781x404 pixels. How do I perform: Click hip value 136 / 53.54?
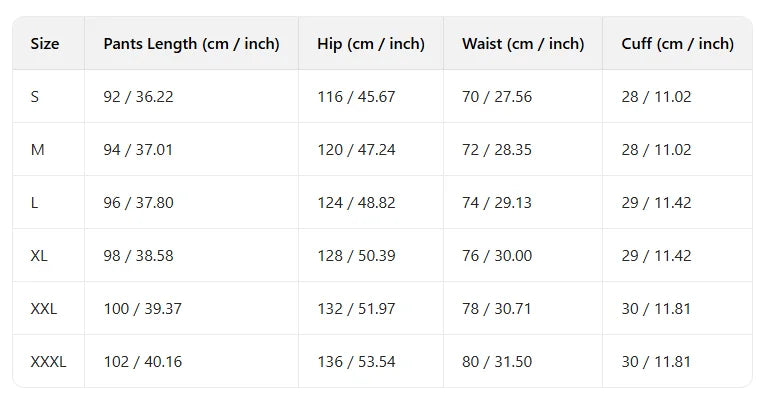(356, 362)
